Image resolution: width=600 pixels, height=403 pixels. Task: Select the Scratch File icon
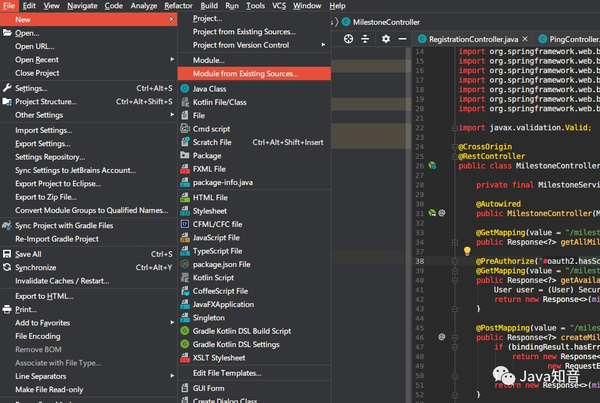coord(185,142)
